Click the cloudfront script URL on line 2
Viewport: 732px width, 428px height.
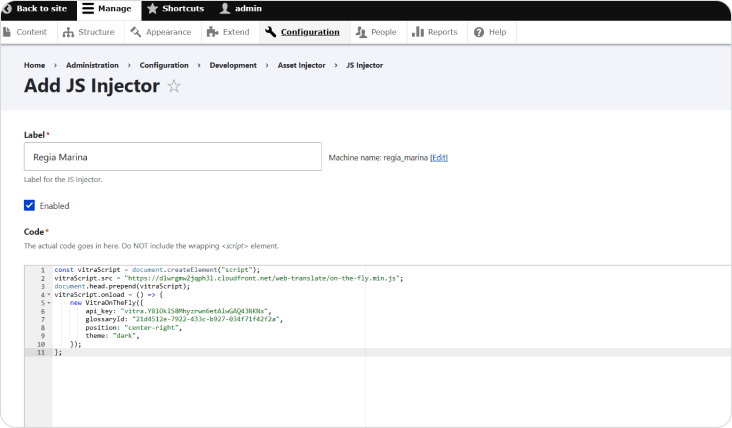(262, 278)
